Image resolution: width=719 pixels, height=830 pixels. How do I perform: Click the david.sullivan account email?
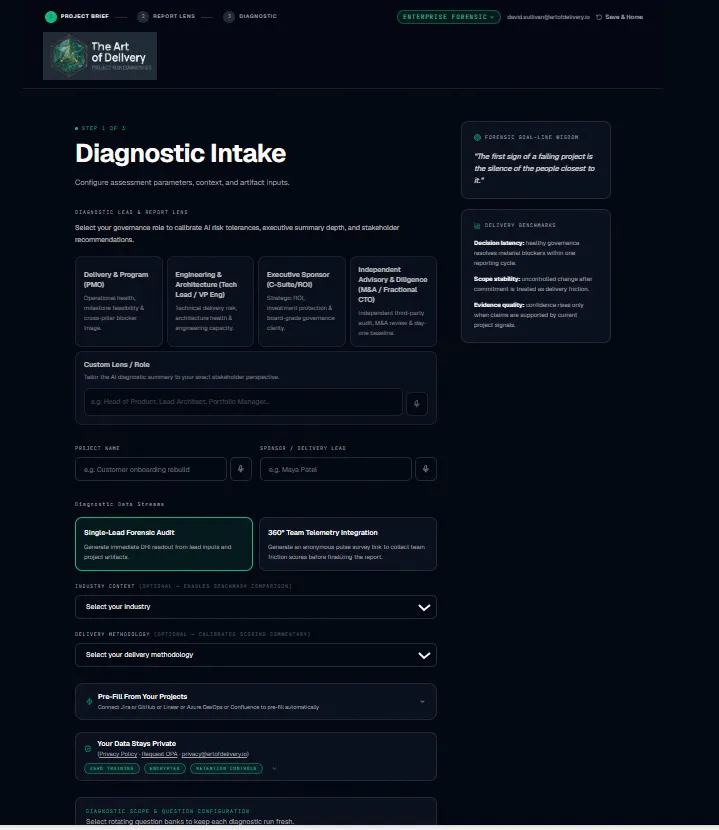click(548, 17)
